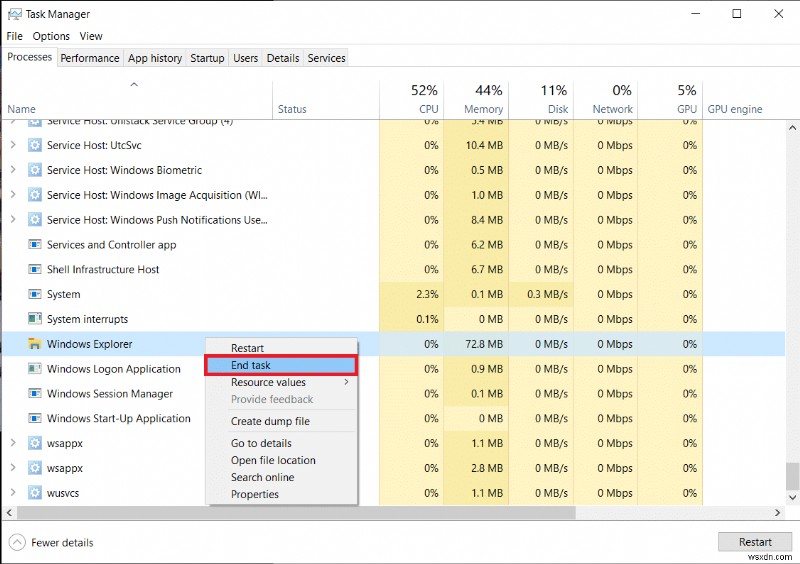The image size is (800, 564).
Task: Click the Service Host: UtcSvc gear icon
Action: coord(35,145)
